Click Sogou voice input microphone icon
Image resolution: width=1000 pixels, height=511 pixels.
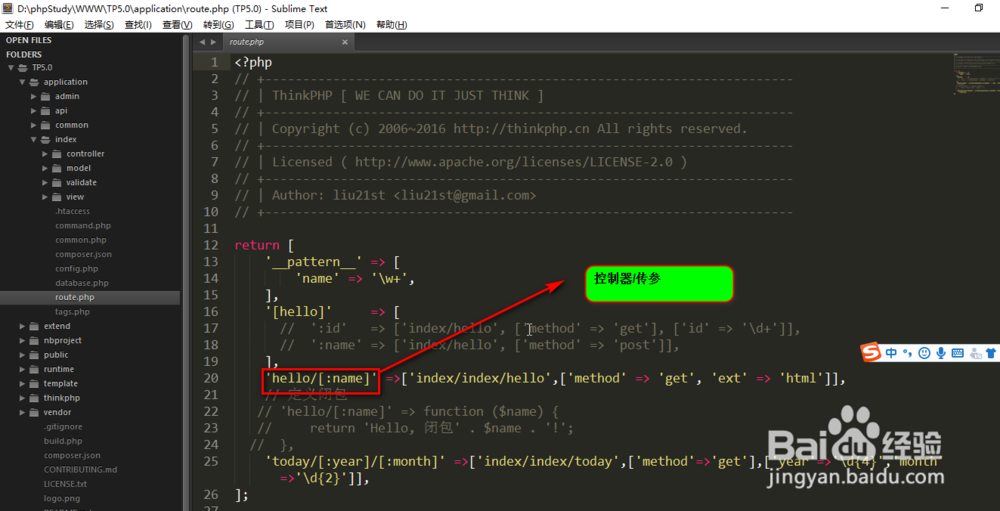coord(941,352)
